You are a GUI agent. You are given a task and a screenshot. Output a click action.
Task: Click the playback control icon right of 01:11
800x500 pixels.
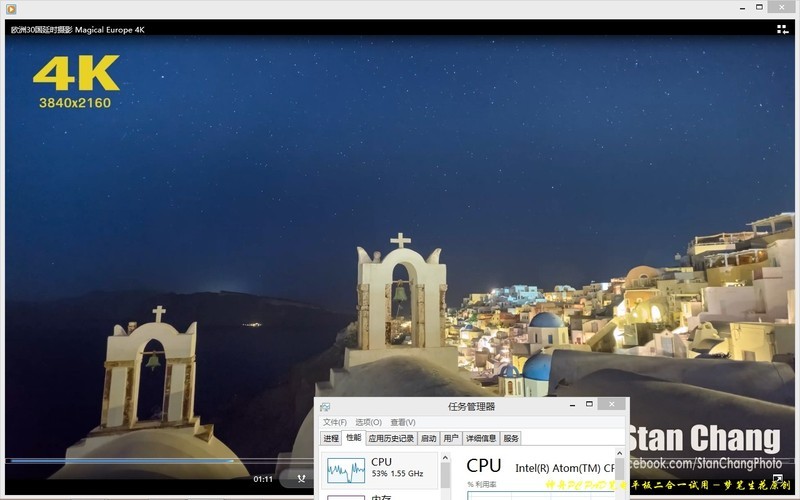(302, 479)
